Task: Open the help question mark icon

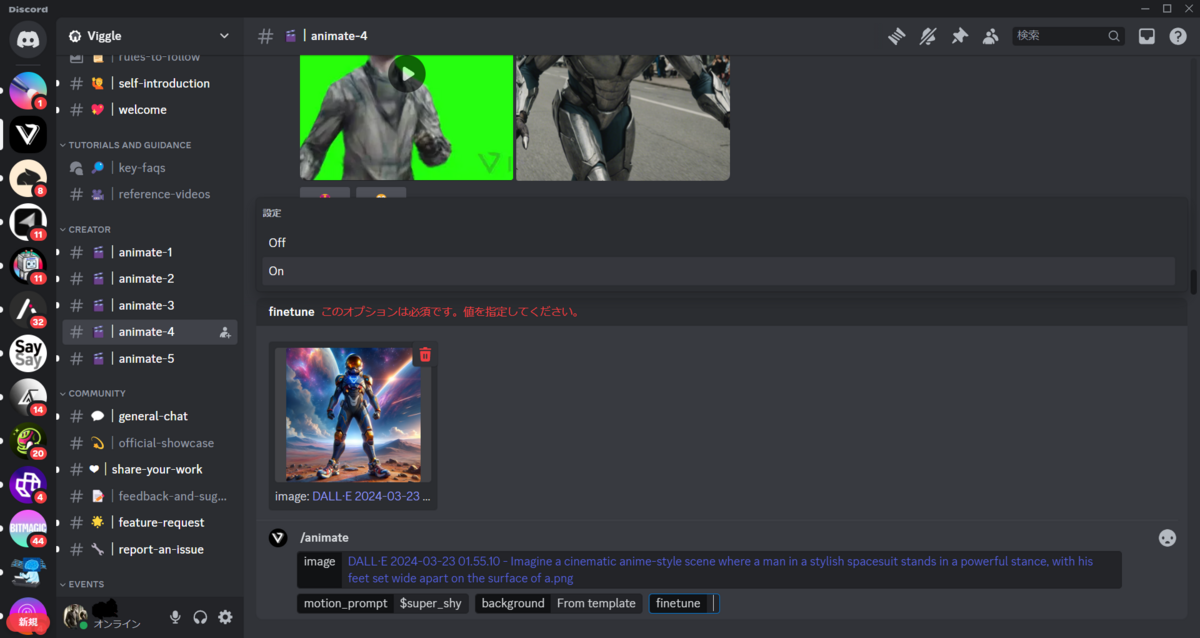Action: 1178,36
